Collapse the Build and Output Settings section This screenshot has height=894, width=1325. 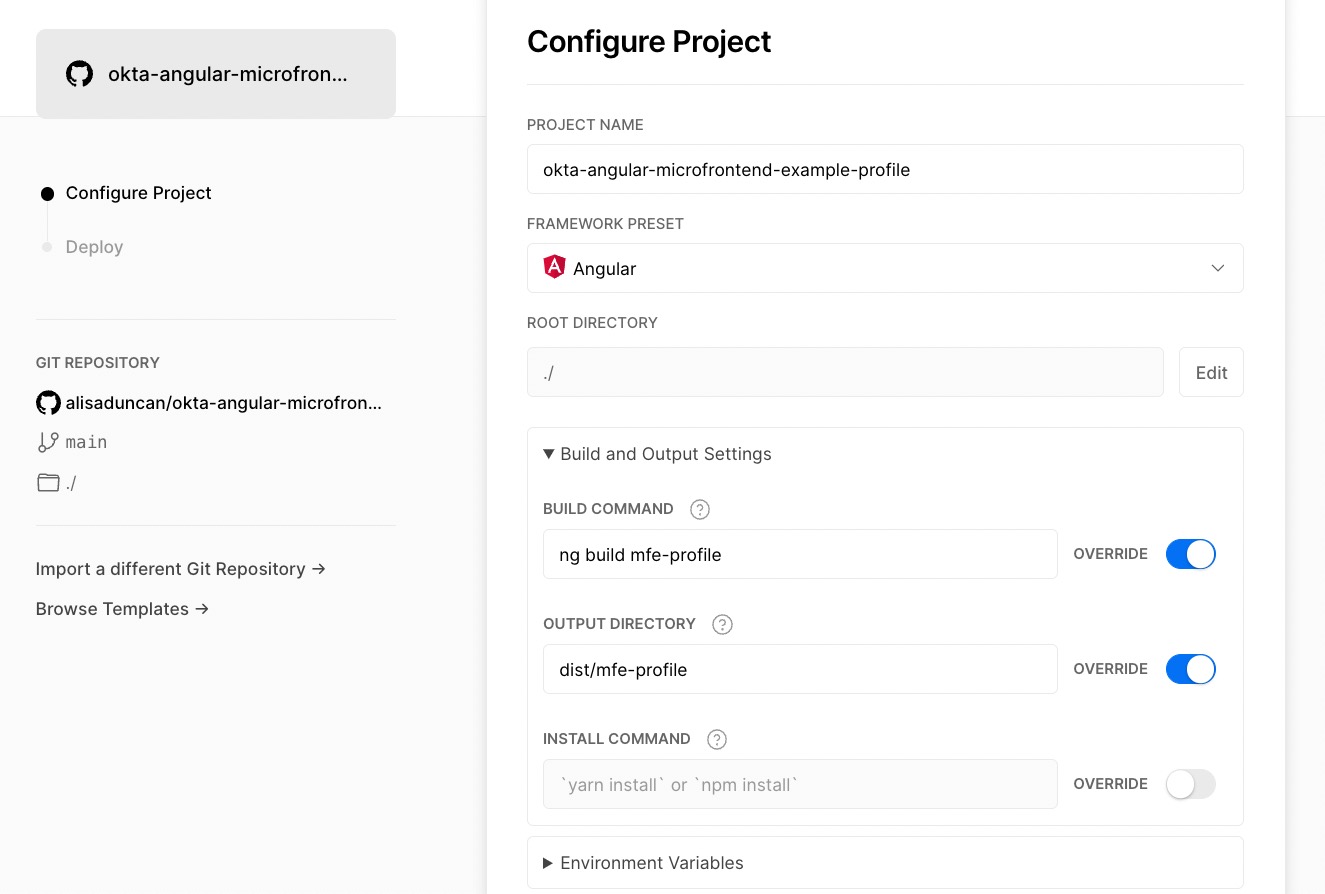657,454
